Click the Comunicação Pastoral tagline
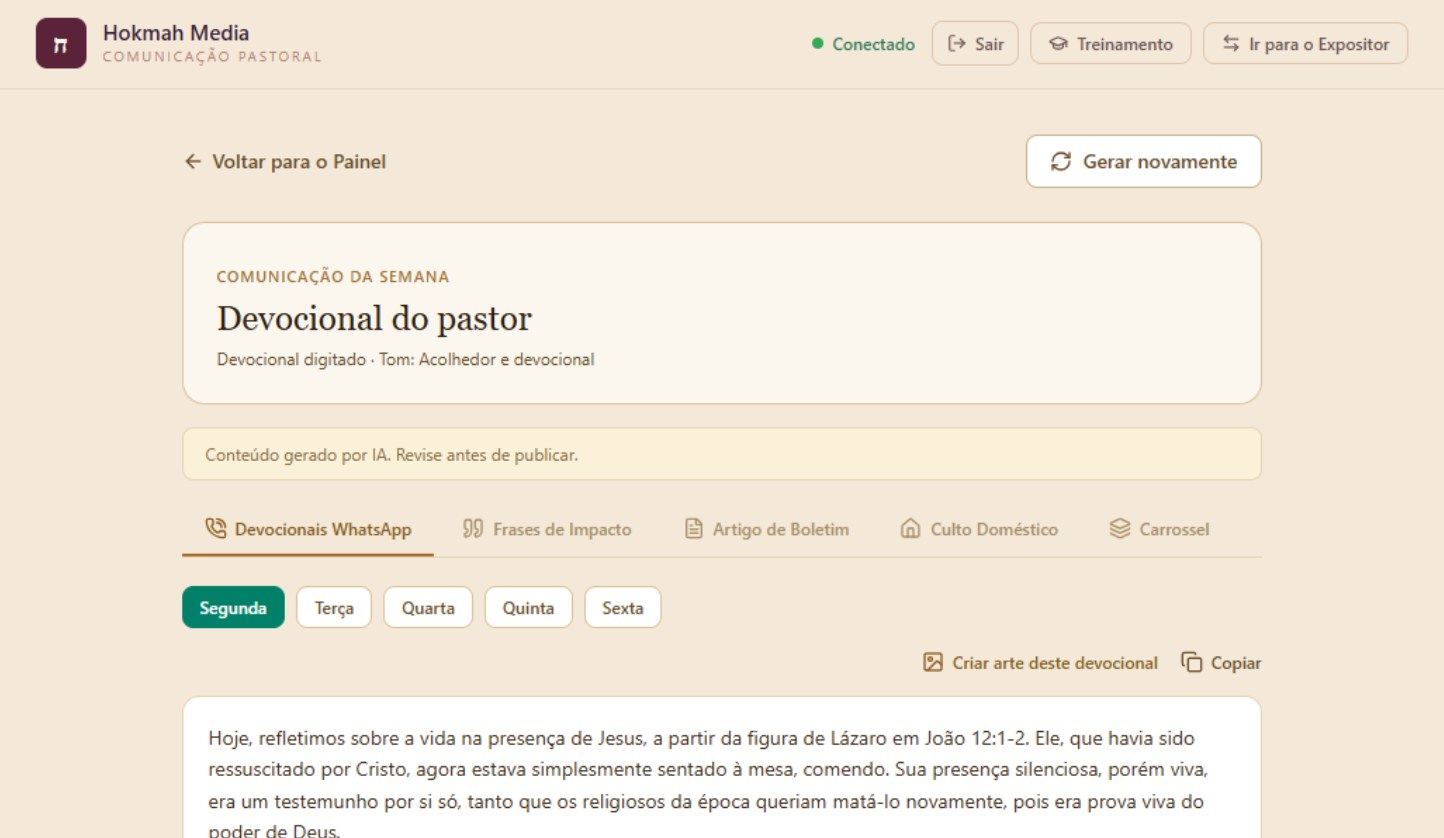This screenshot has height=838, width=1444. pyautogui.click(x=212, y=57)
